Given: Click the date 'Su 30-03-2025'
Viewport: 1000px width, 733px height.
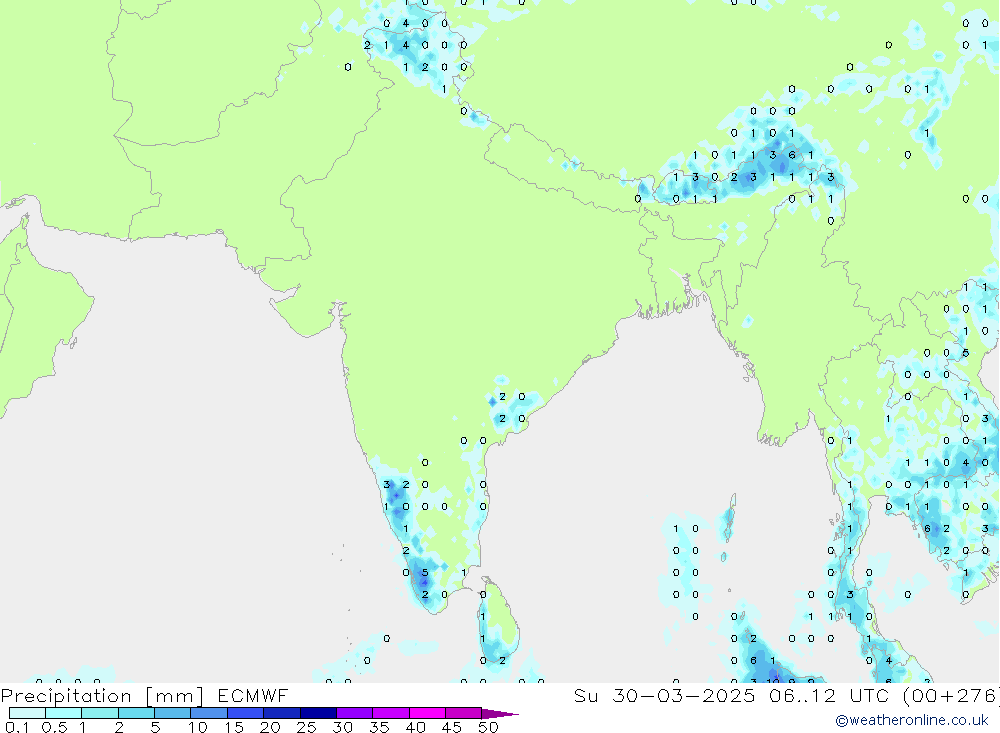Looking at the screenshot, I should 664,695.
